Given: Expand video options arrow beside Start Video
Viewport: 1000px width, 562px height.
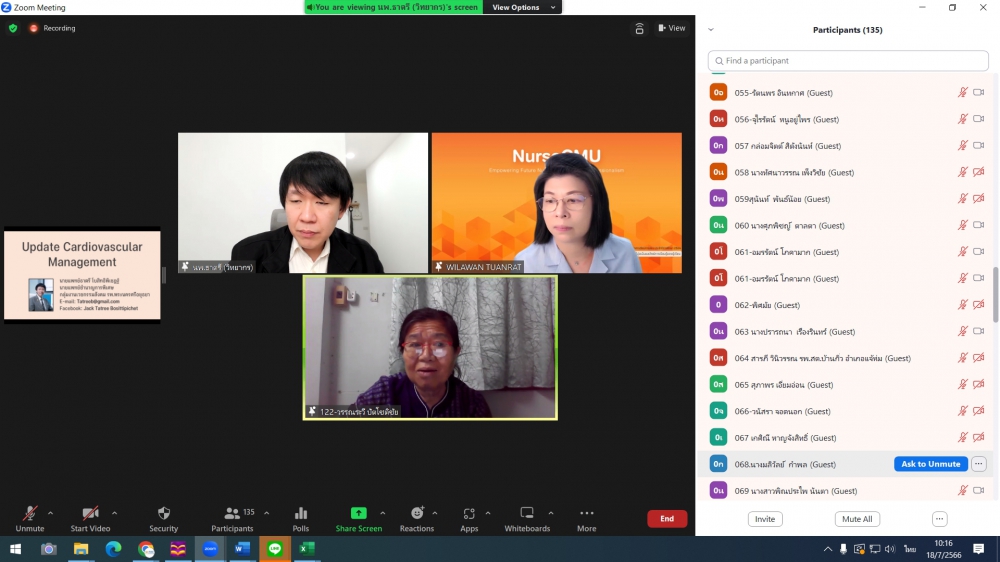Looking at the screenshot, I should (x=114, y=513).
